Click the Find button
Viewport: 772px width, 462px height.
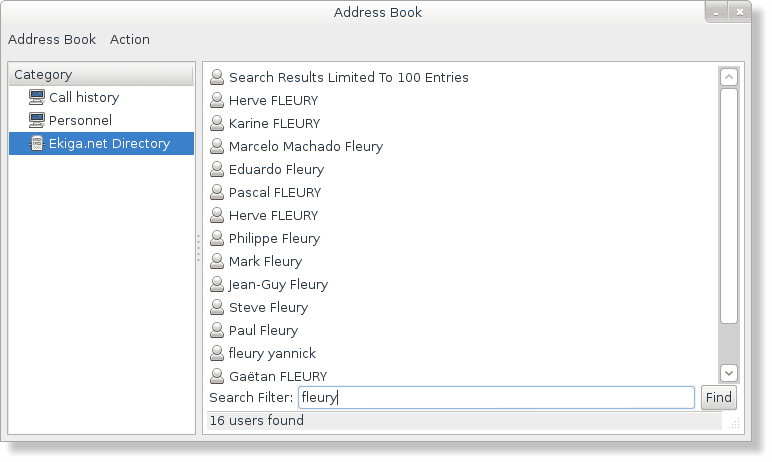(718, 397)
